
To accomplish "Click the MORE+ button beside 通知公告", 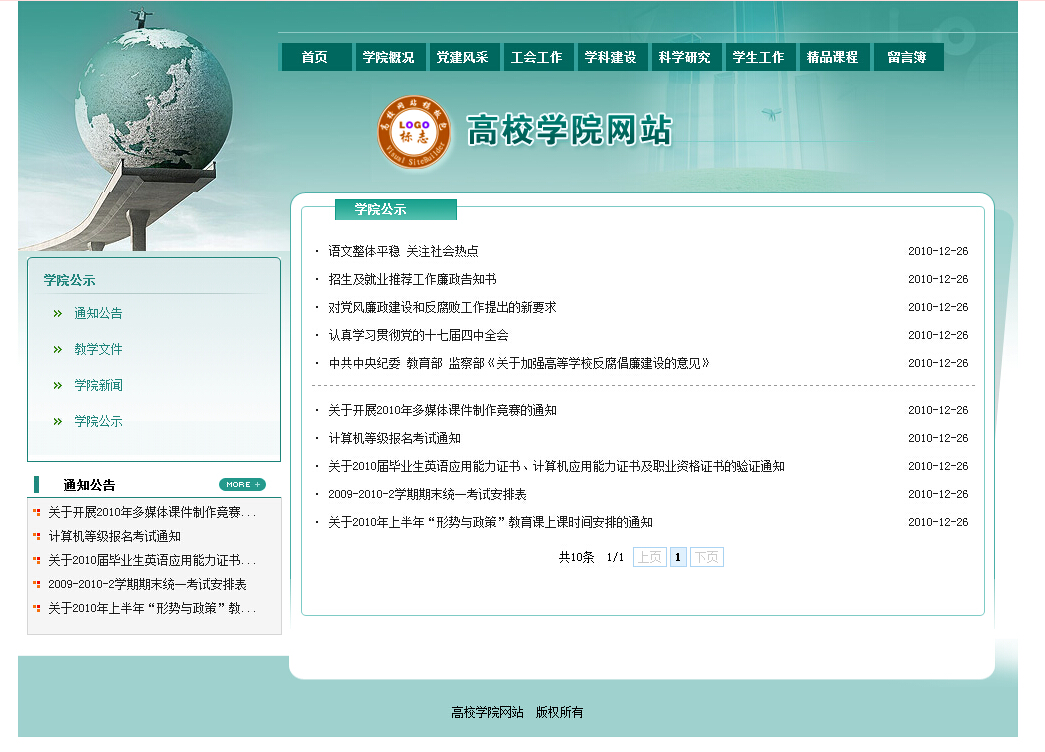I will [242, 485].
